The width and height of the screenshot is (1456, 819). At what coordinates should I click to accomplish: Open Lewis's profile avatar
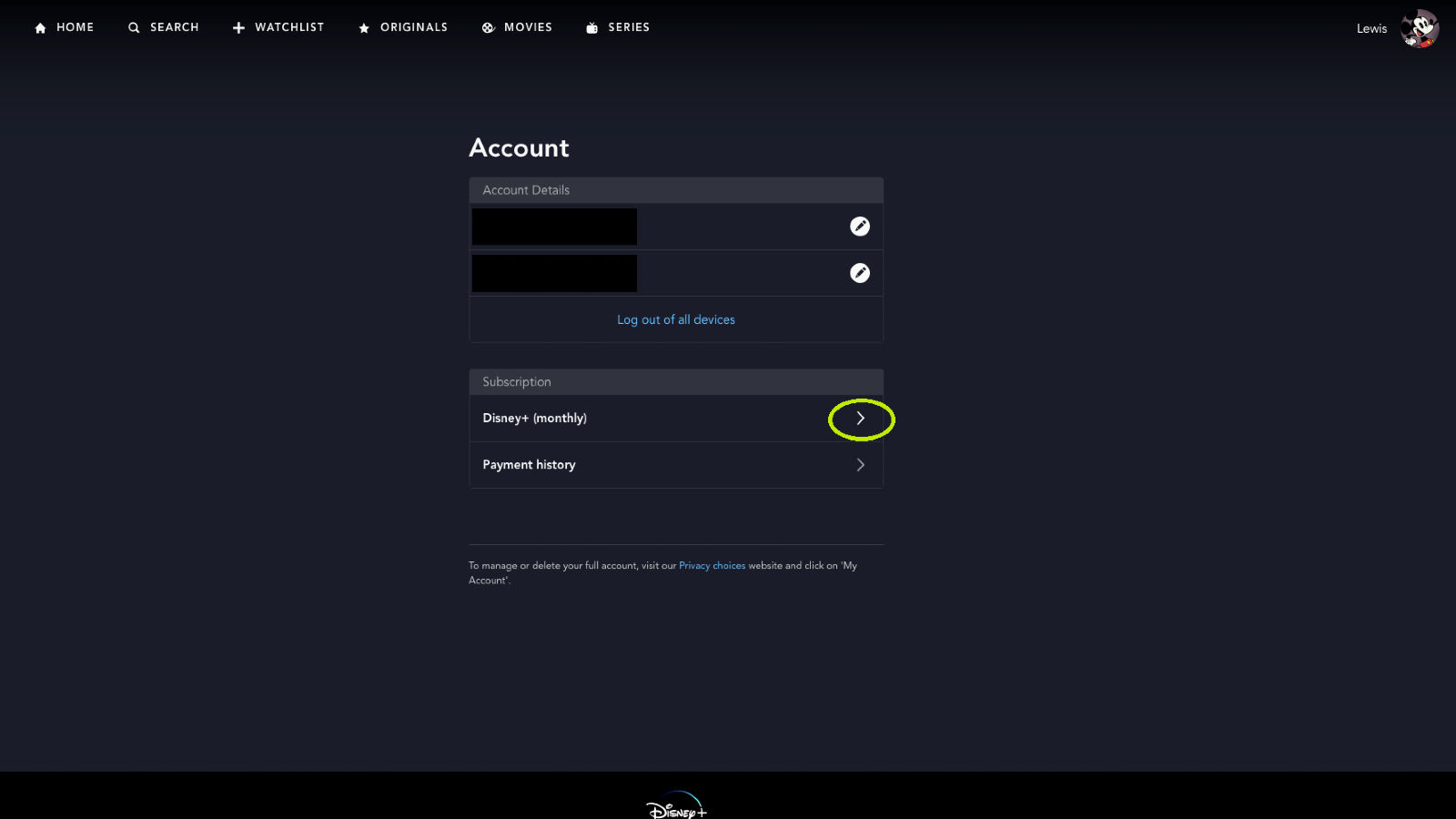[x=1419, y=28]
